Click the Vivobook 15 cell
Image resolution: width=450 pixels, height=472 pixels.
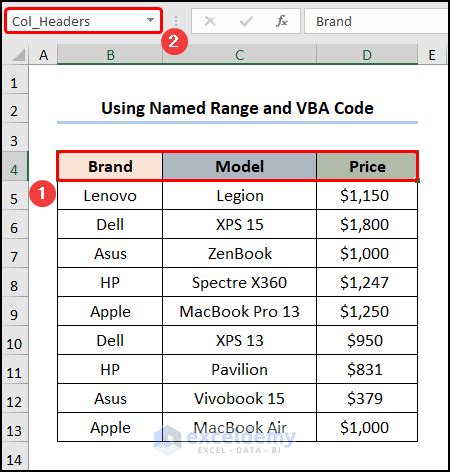point(239,398)
